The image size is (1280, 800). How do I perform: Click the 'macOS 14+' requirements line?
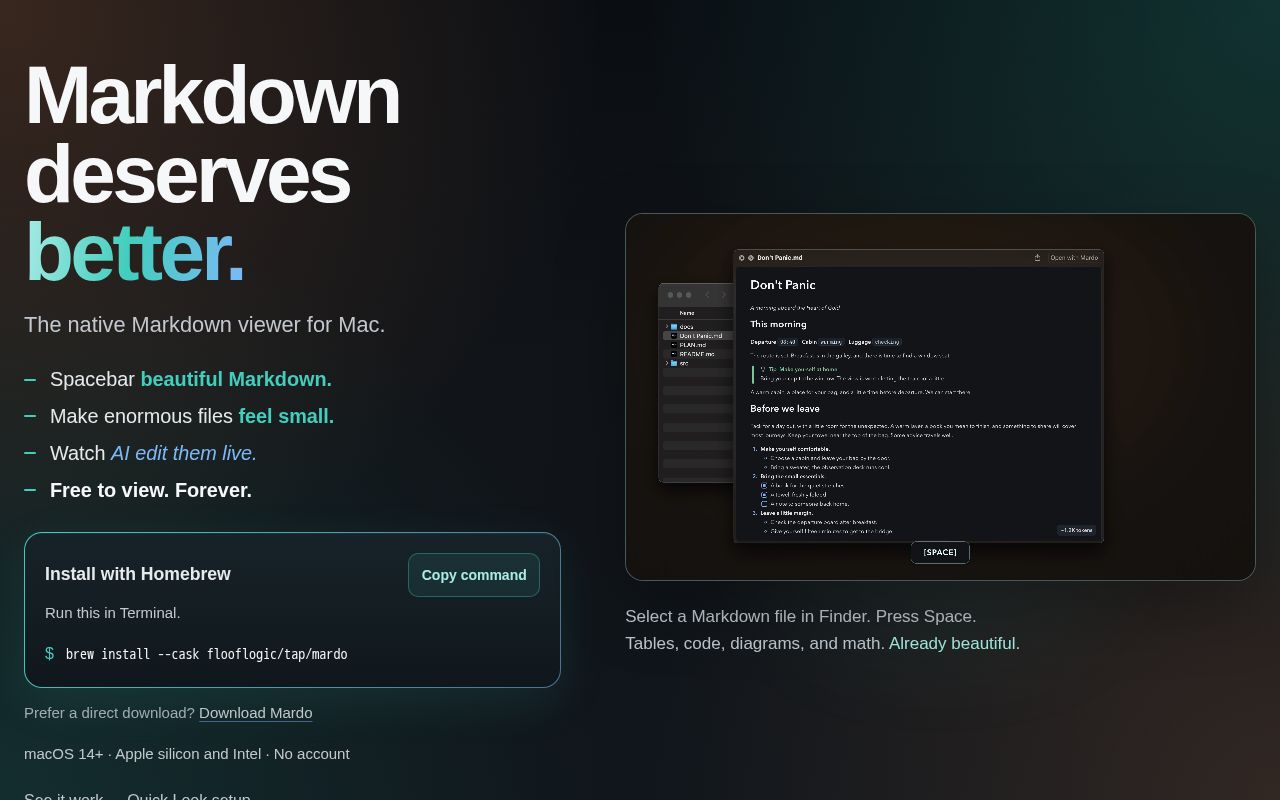[187, 754]
